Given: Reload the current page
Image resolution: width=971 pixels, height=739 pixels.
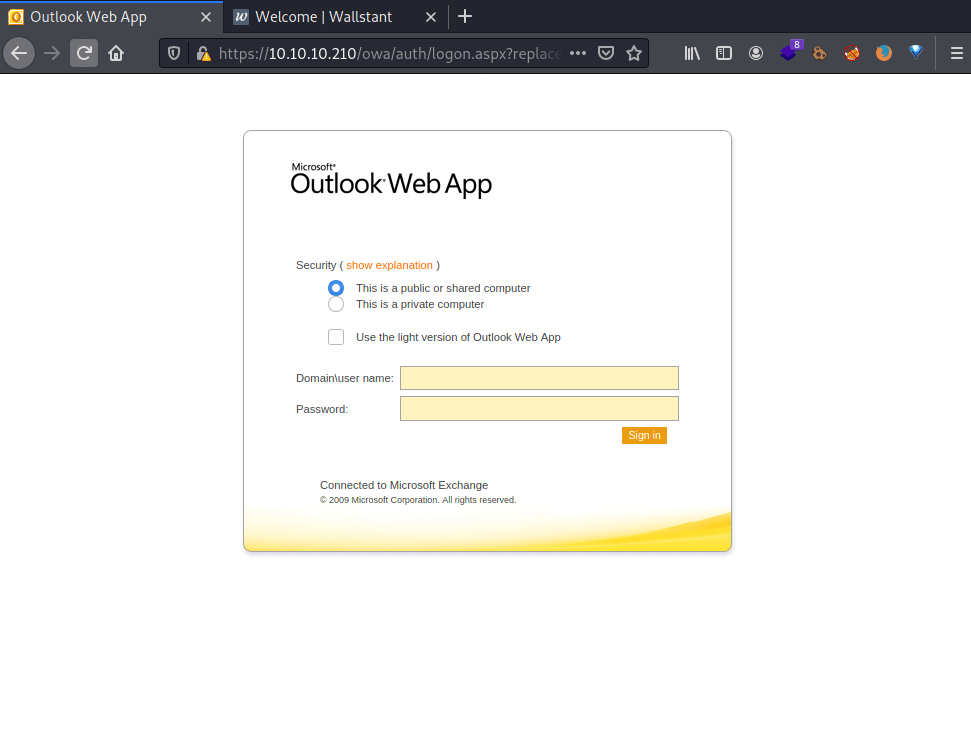Looking at the screenshot, I should click(84, 53).
